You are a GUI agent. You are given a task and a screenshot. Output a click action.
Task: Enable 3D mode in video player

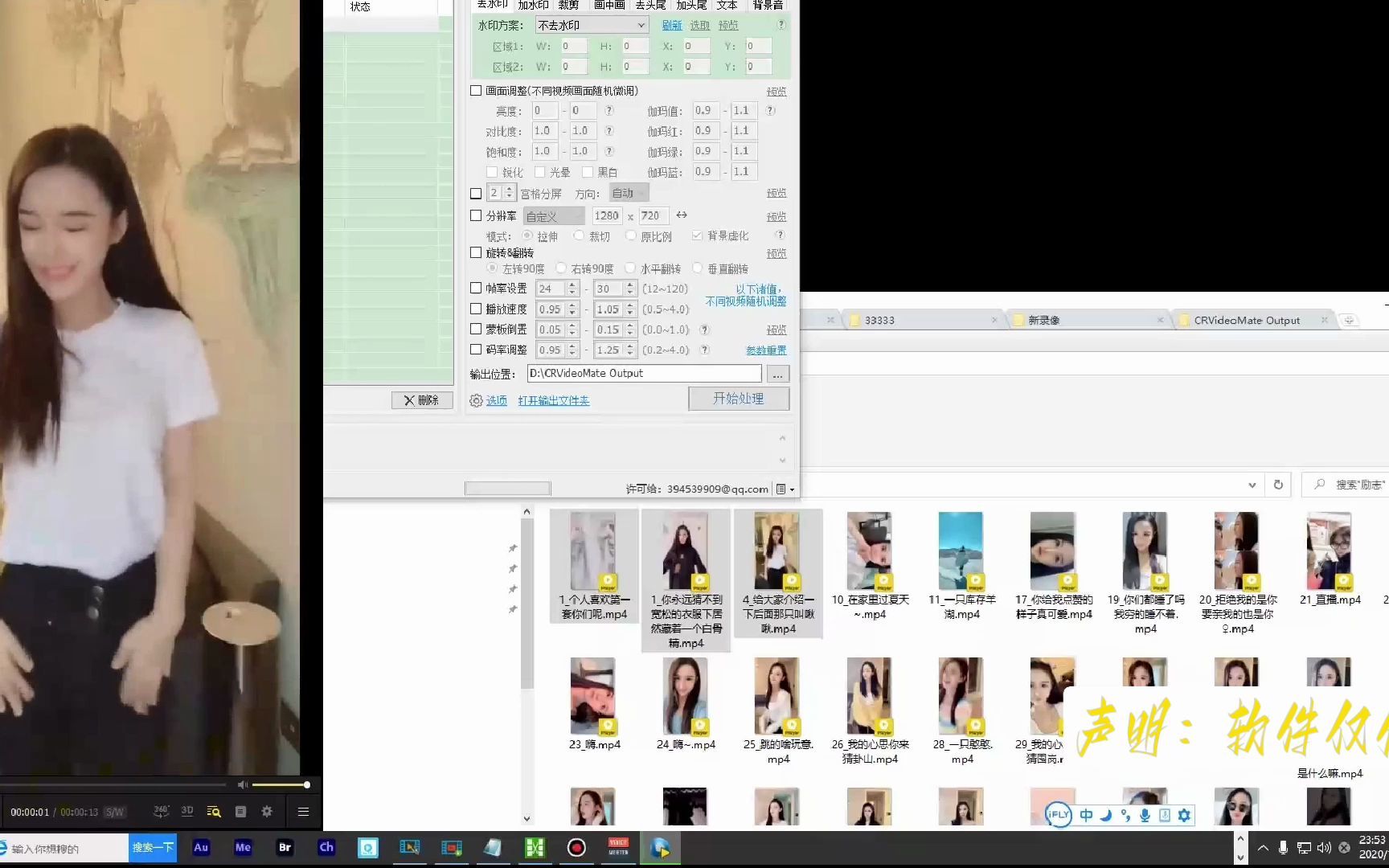[x=187, y=811]
